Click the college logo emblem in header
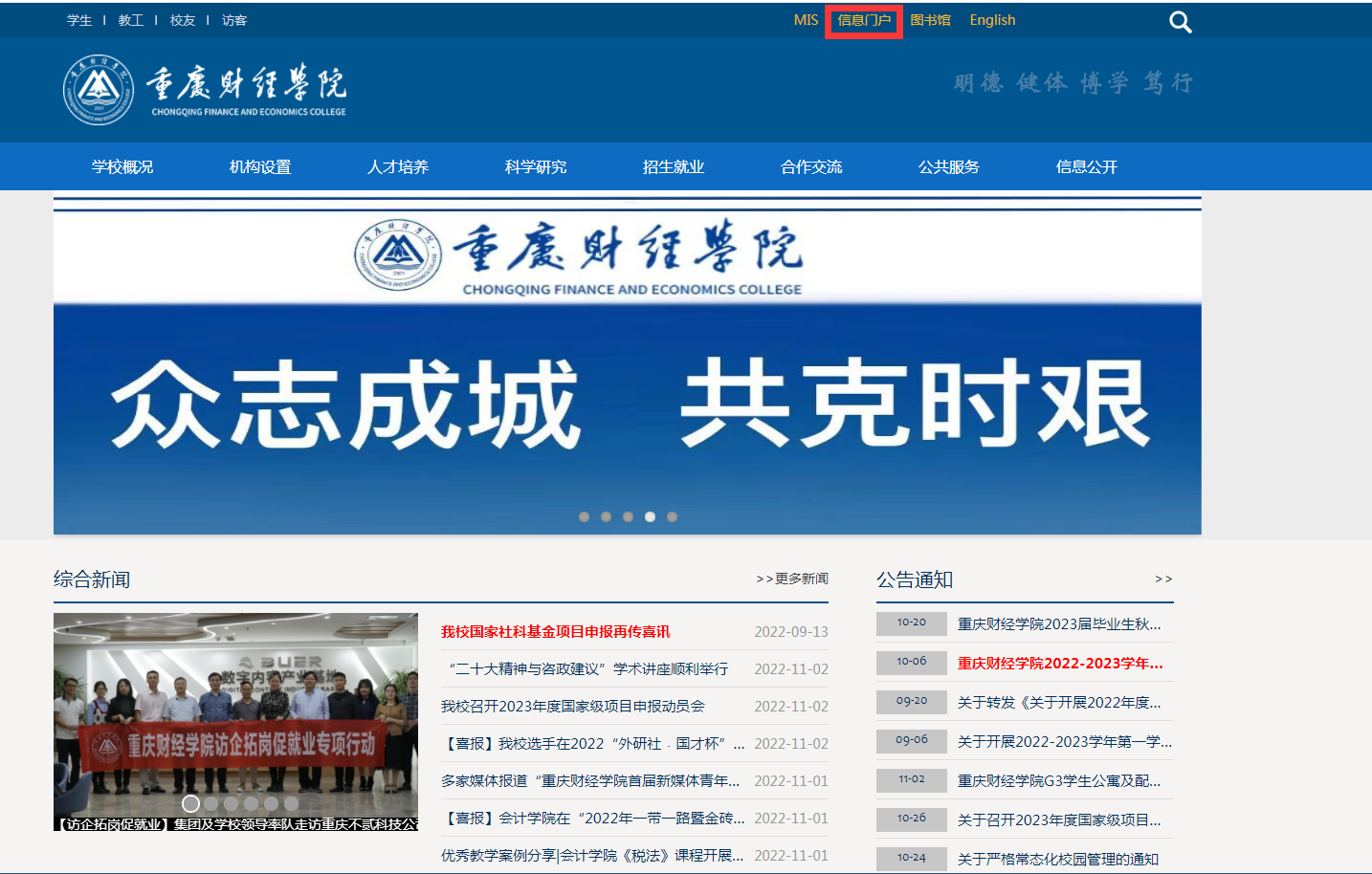This screenshot has height=874, width=1372. pos(99,90)
